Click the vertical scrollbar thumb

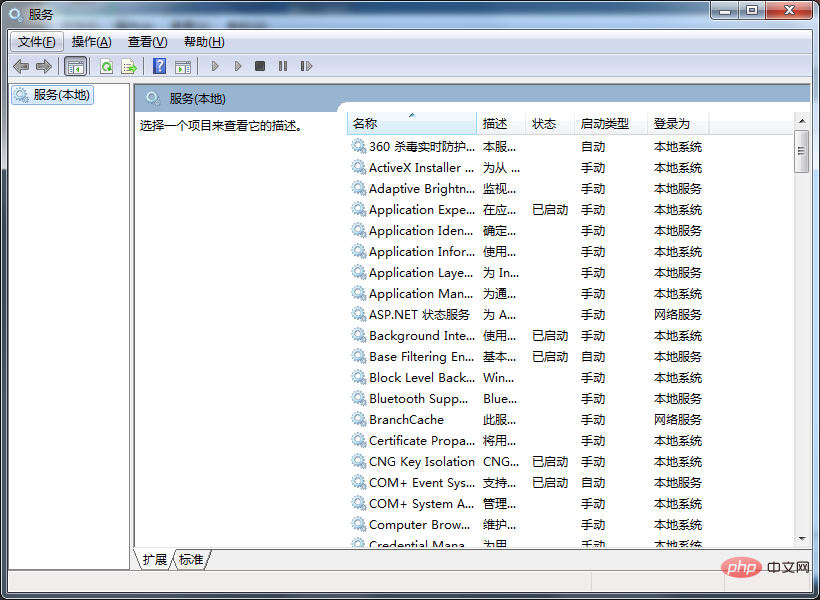pos(801,152)
